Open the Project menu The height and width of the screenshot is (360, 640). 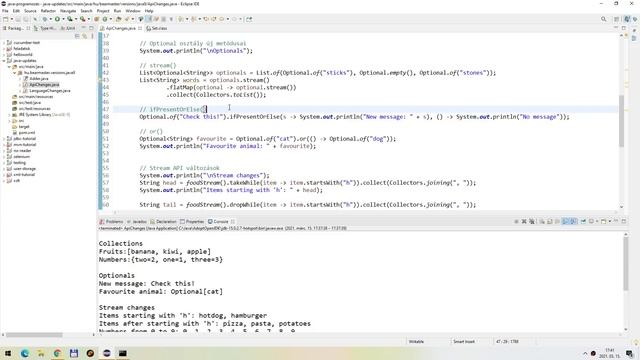click(x=103, y=11)
